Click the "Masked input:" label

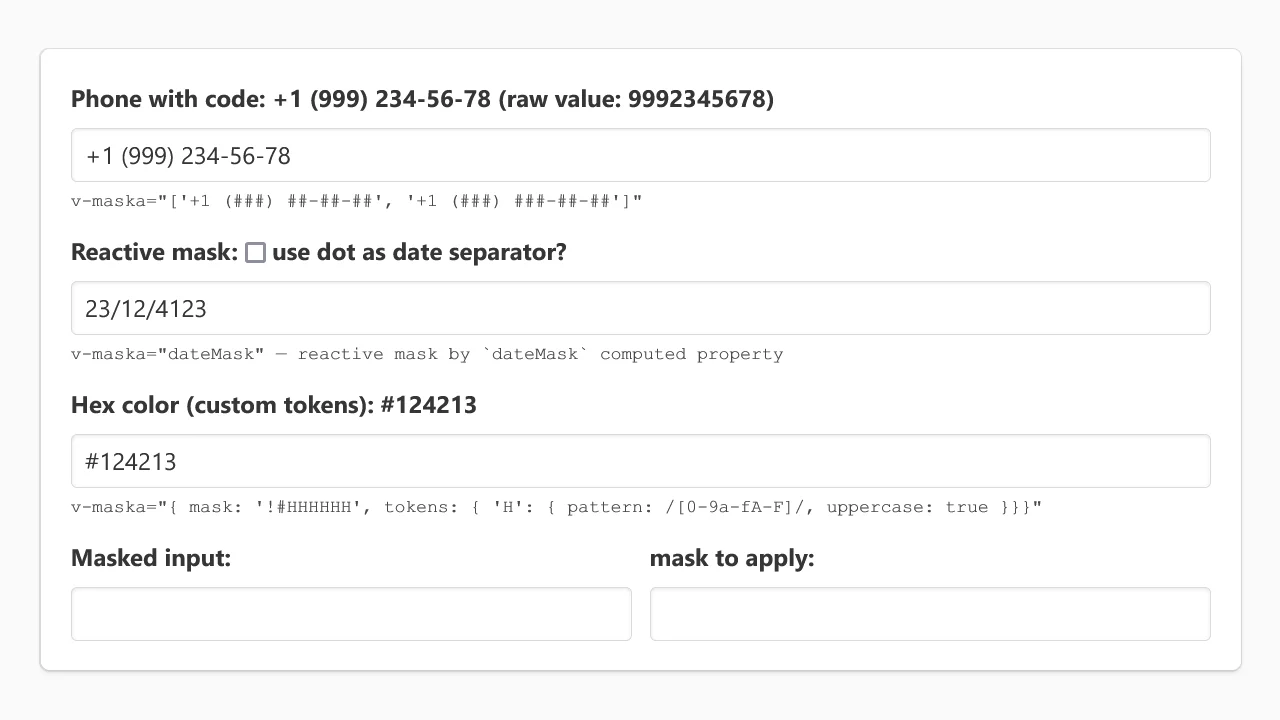pos(151,558)
